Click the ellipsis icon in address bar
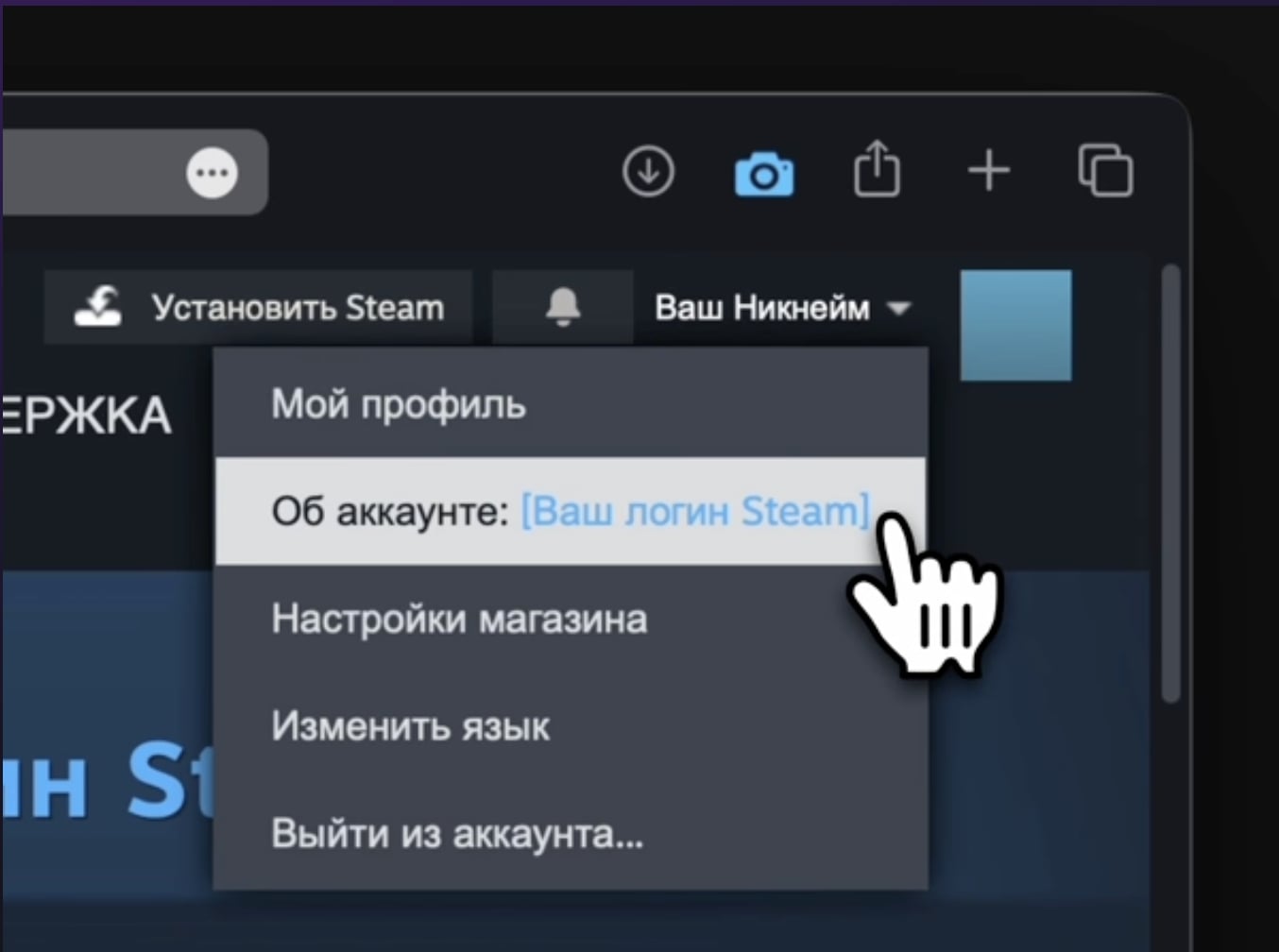Image resolution: width=1279 pixels, height=952 pixels. click(x=212, y=173)
